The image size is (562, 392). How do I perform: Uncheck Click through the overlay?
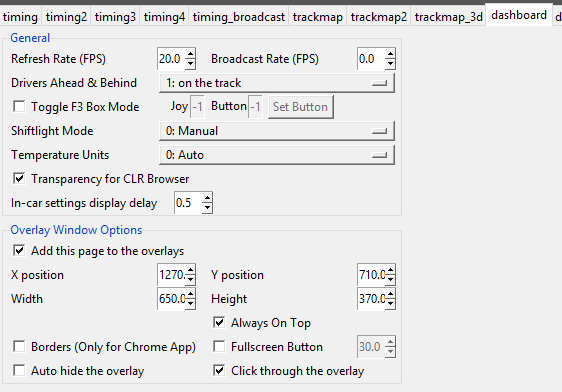(x=219, y=370)
